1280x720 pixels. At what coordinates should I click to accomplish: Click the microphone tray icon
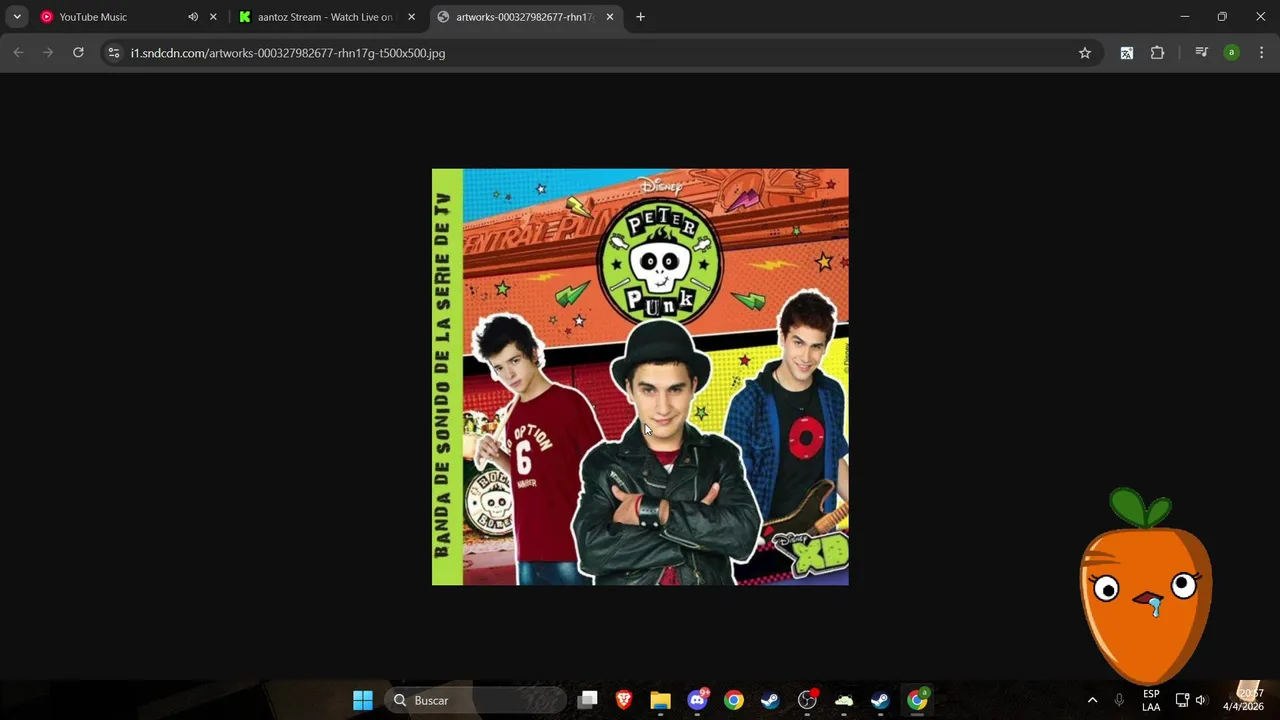click(x=1119, y=700)
